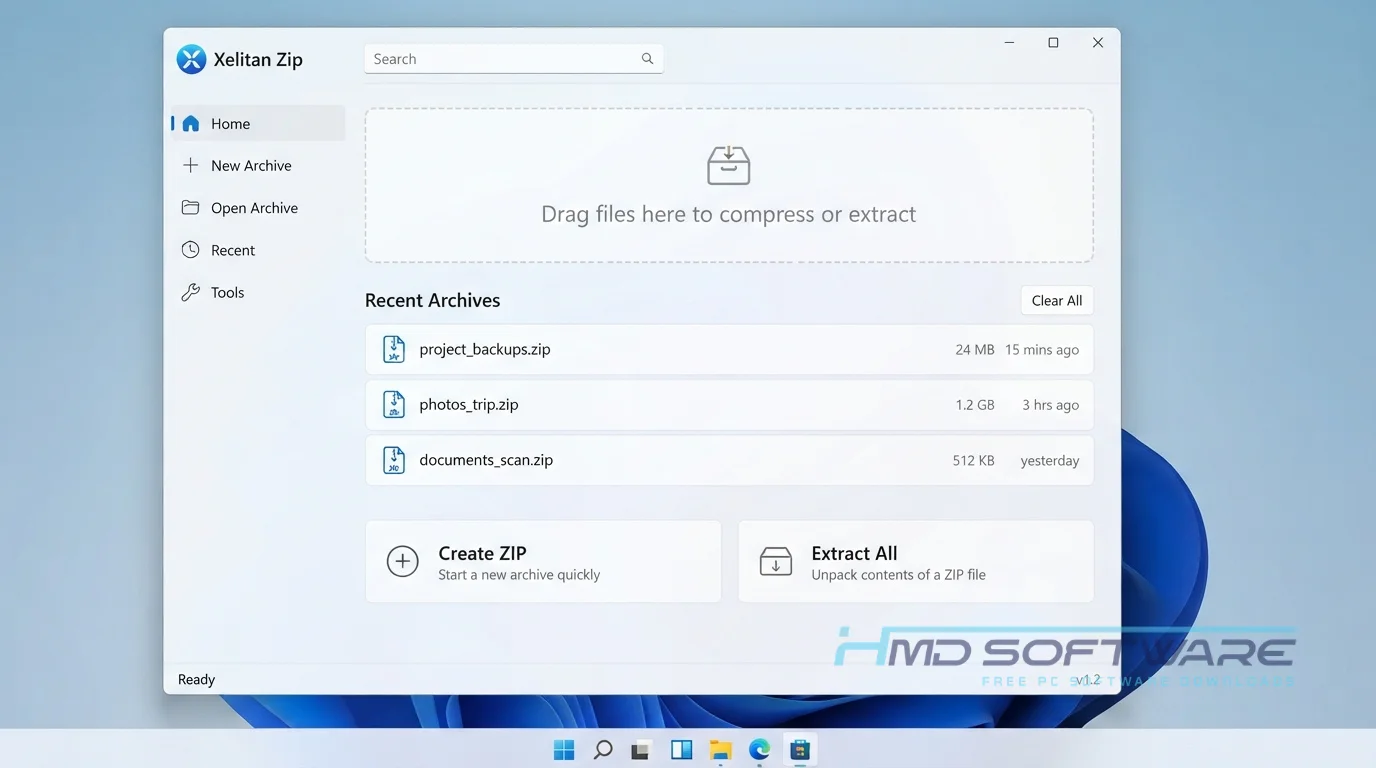
Task: Open taskbar Search
Action: pos(603,750)
